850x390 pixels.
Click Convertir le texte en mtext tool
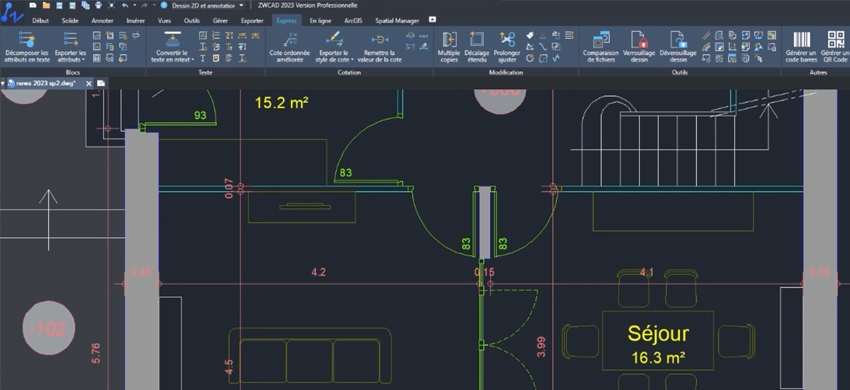[x=172, y=47]
